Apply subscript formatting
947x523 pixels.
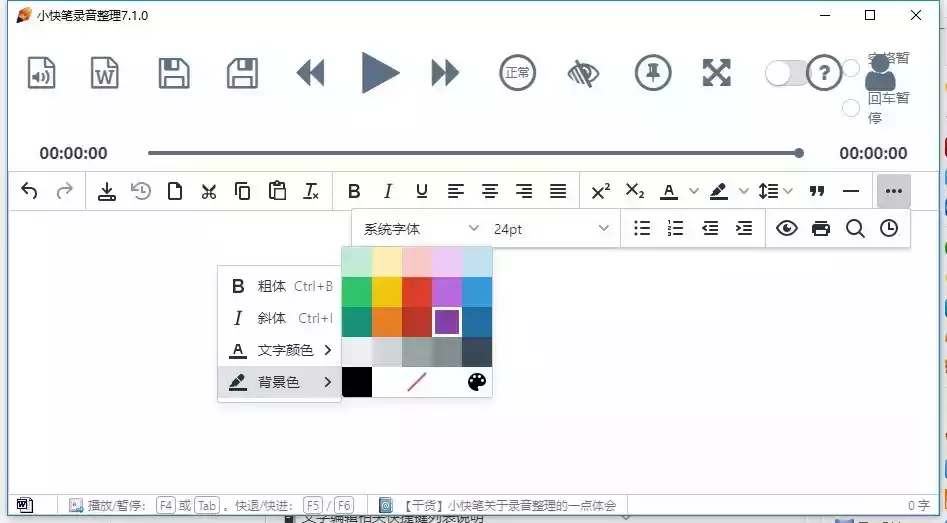tap(635, 191)
